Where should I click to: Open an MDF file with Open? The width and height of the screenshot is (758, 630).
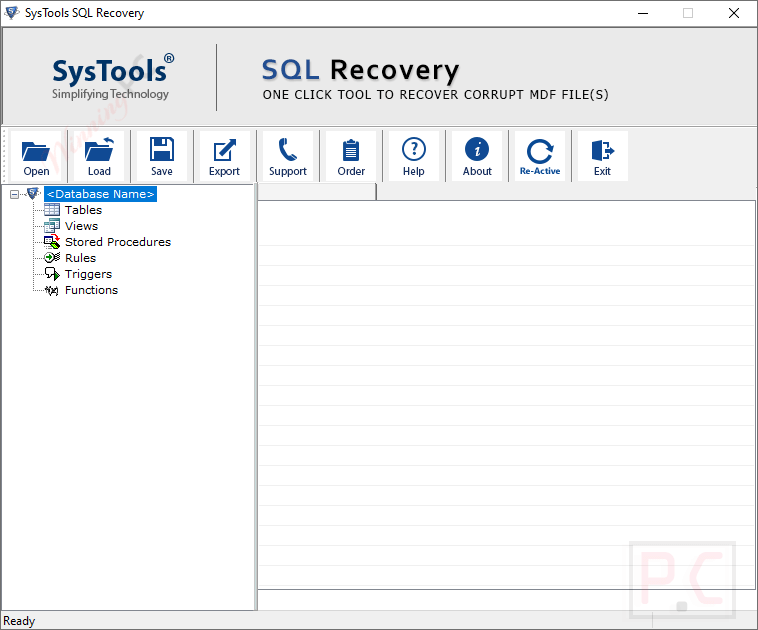click(36, 156)
